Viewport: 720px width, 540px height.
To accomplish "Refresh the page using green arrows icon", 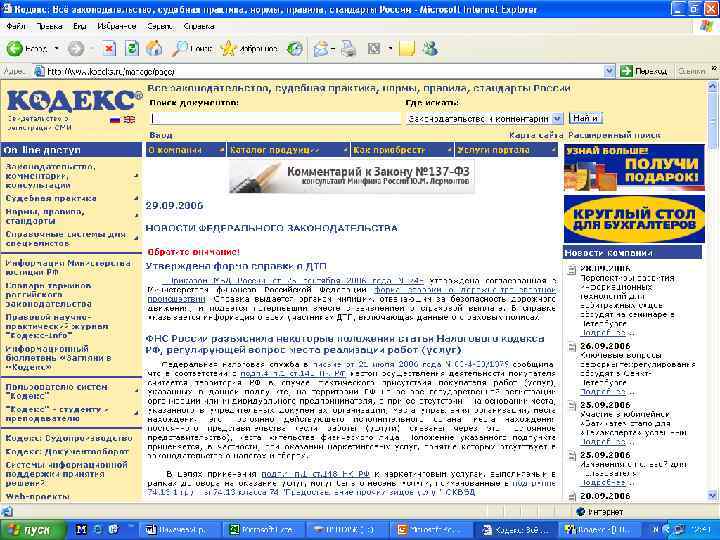I will point(132,48).
